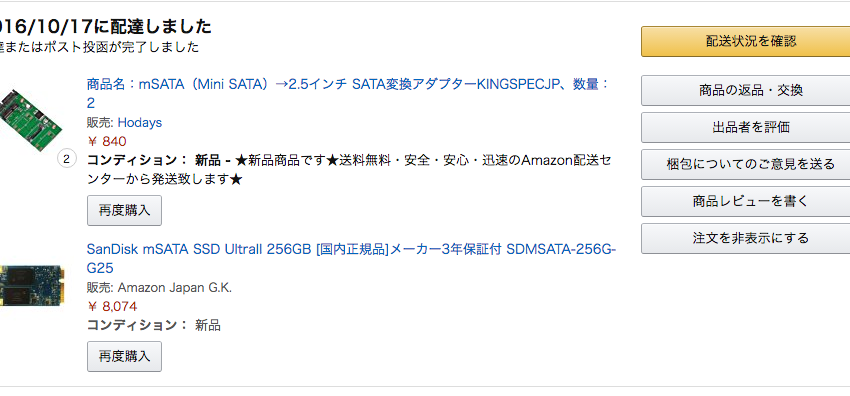Click 梱包についてのご意見を送る button
Viewport: 850px width, 396px height.
[x=745, y=164]
